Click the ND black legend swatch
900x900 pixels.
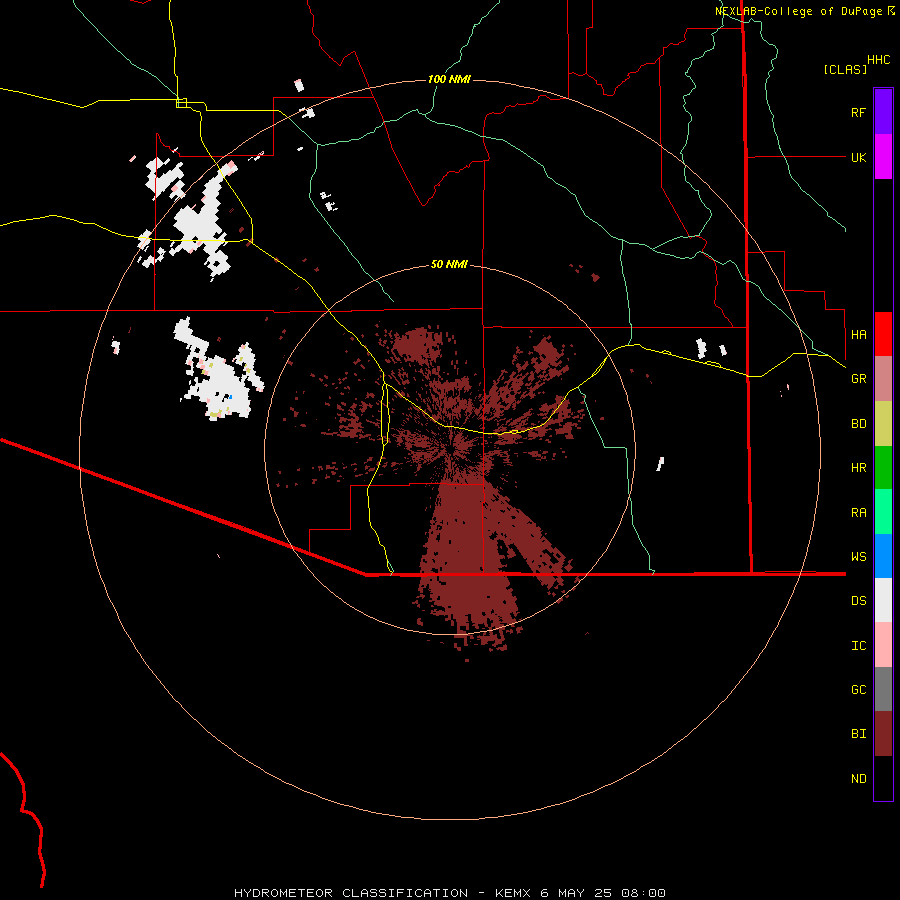(x=883, y=778)
